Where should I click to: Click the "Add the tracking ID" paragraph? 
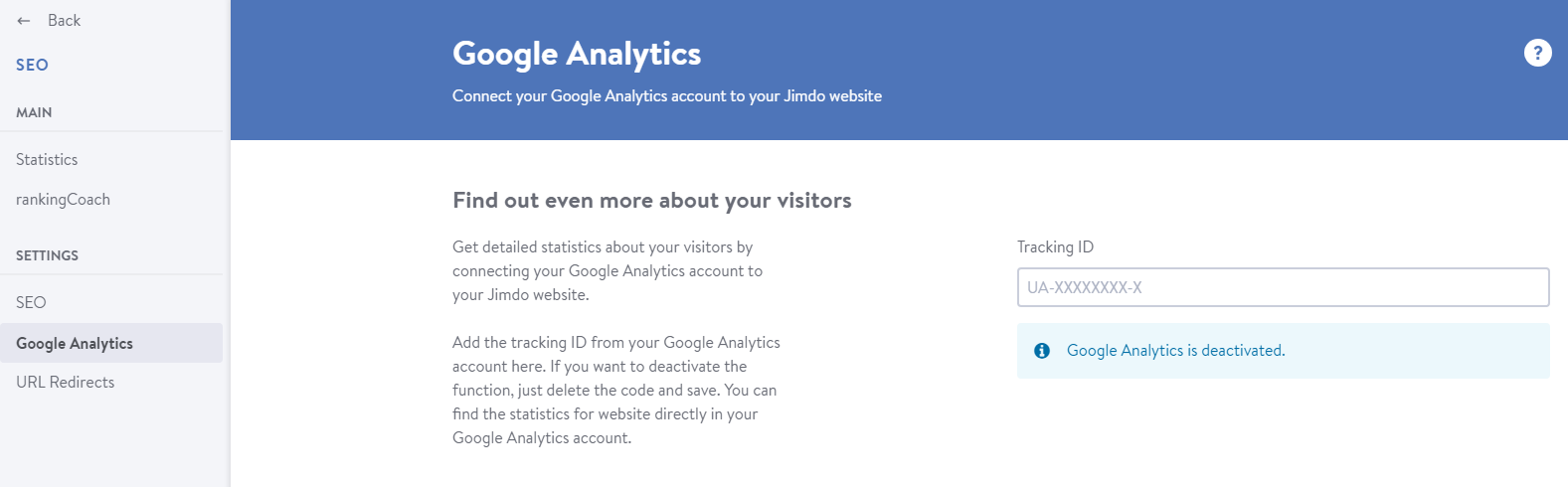[x=616, y=390]
